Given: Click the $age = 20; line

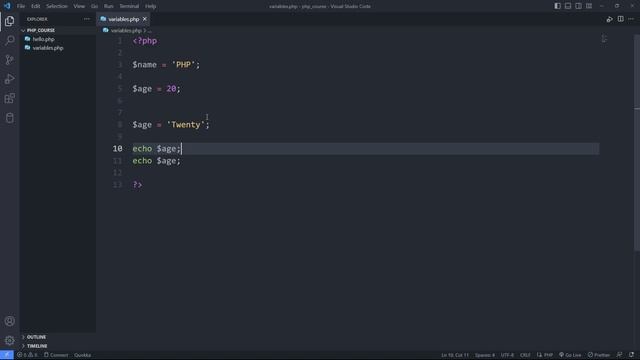Looking at the screenshot, I should pyautogui.click(x=156, y=89).
